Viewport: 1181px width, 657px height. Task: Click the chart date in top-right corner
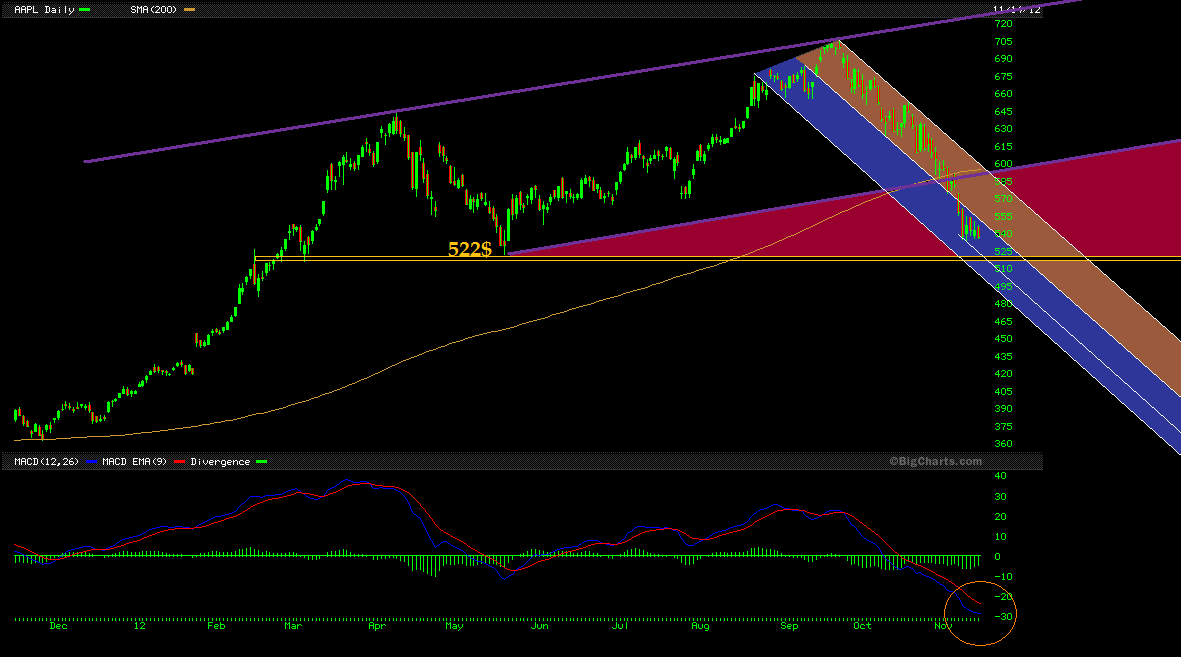click(x=1017, y=10)
